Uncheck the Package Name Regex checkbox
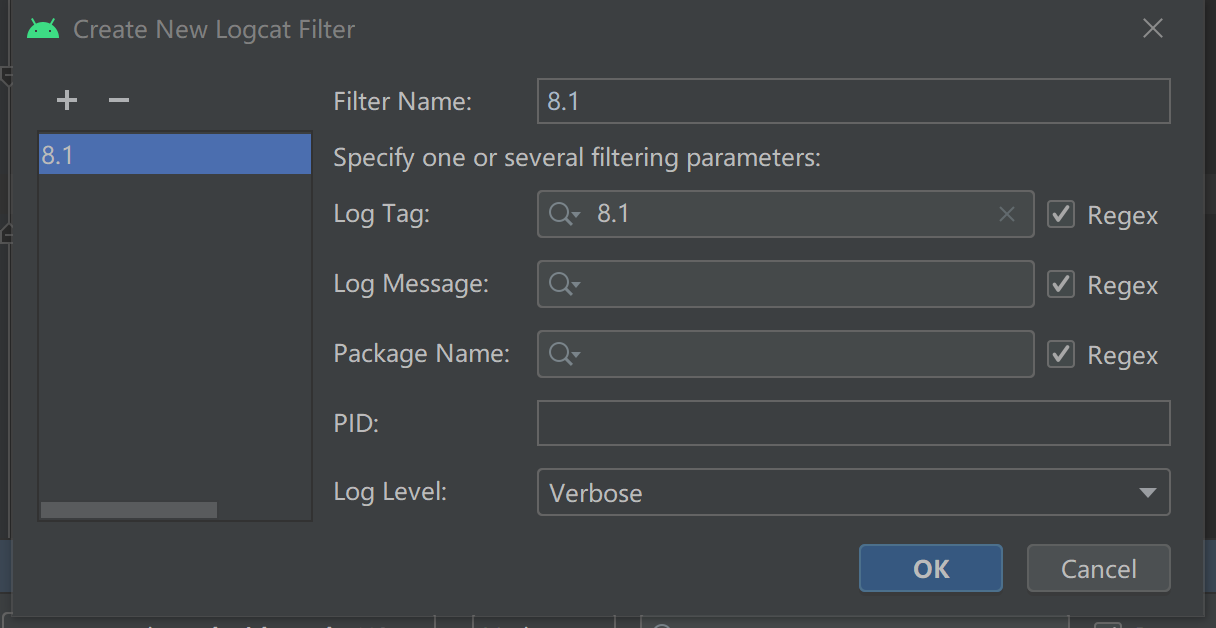The image size is (1216, 628). (x=1061, y=354)
